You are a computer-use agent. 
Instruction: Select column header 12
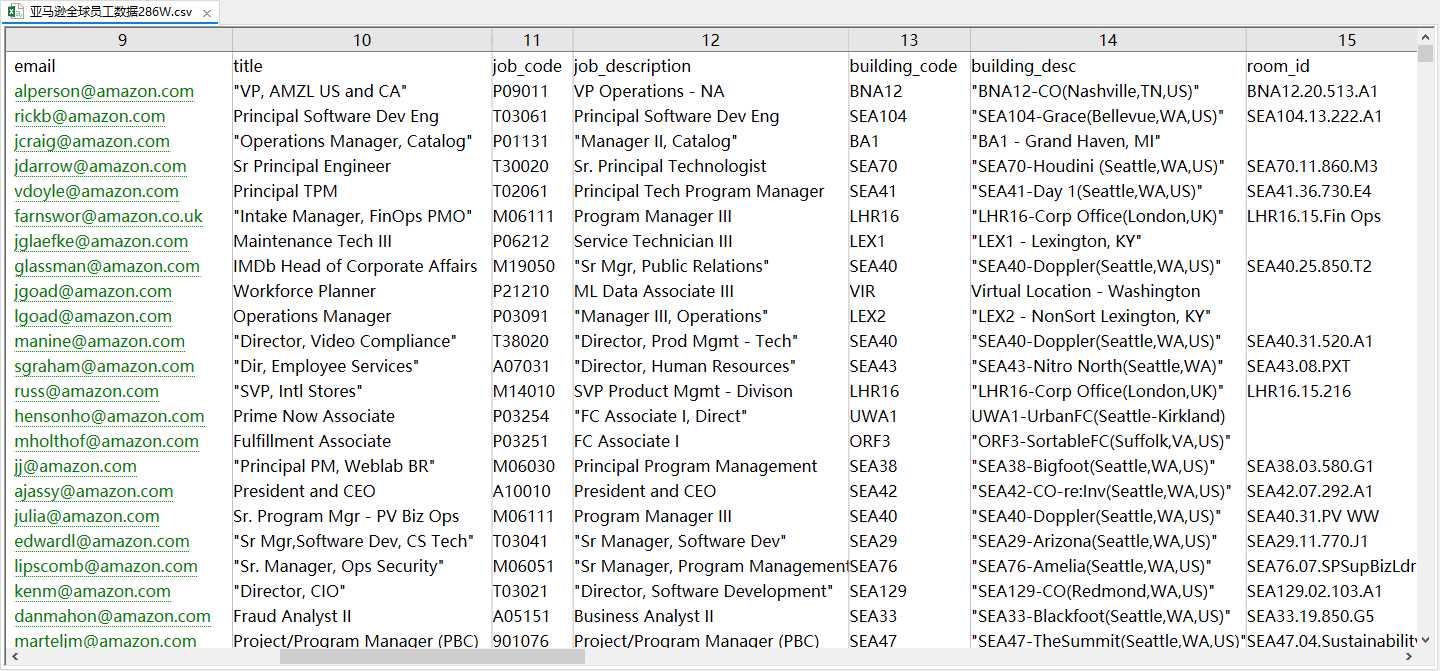710,40
